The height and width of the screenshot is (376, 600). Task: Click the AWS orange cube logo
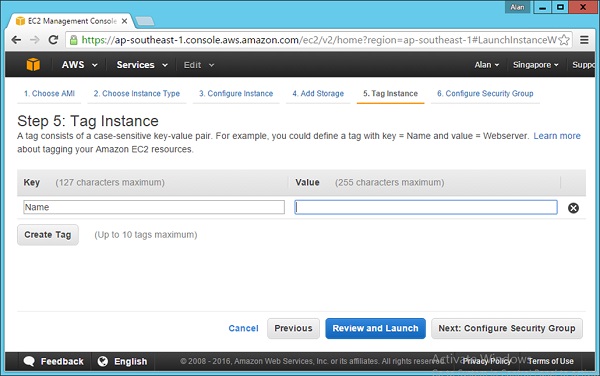33,64
